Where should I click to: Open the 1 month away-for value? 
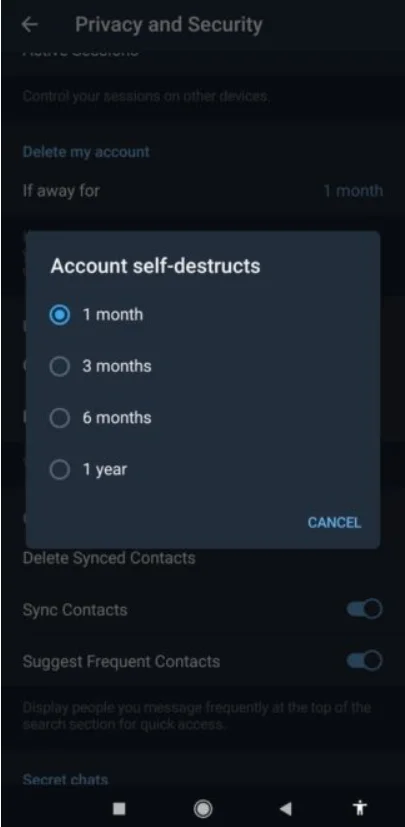tap(353, 190)
